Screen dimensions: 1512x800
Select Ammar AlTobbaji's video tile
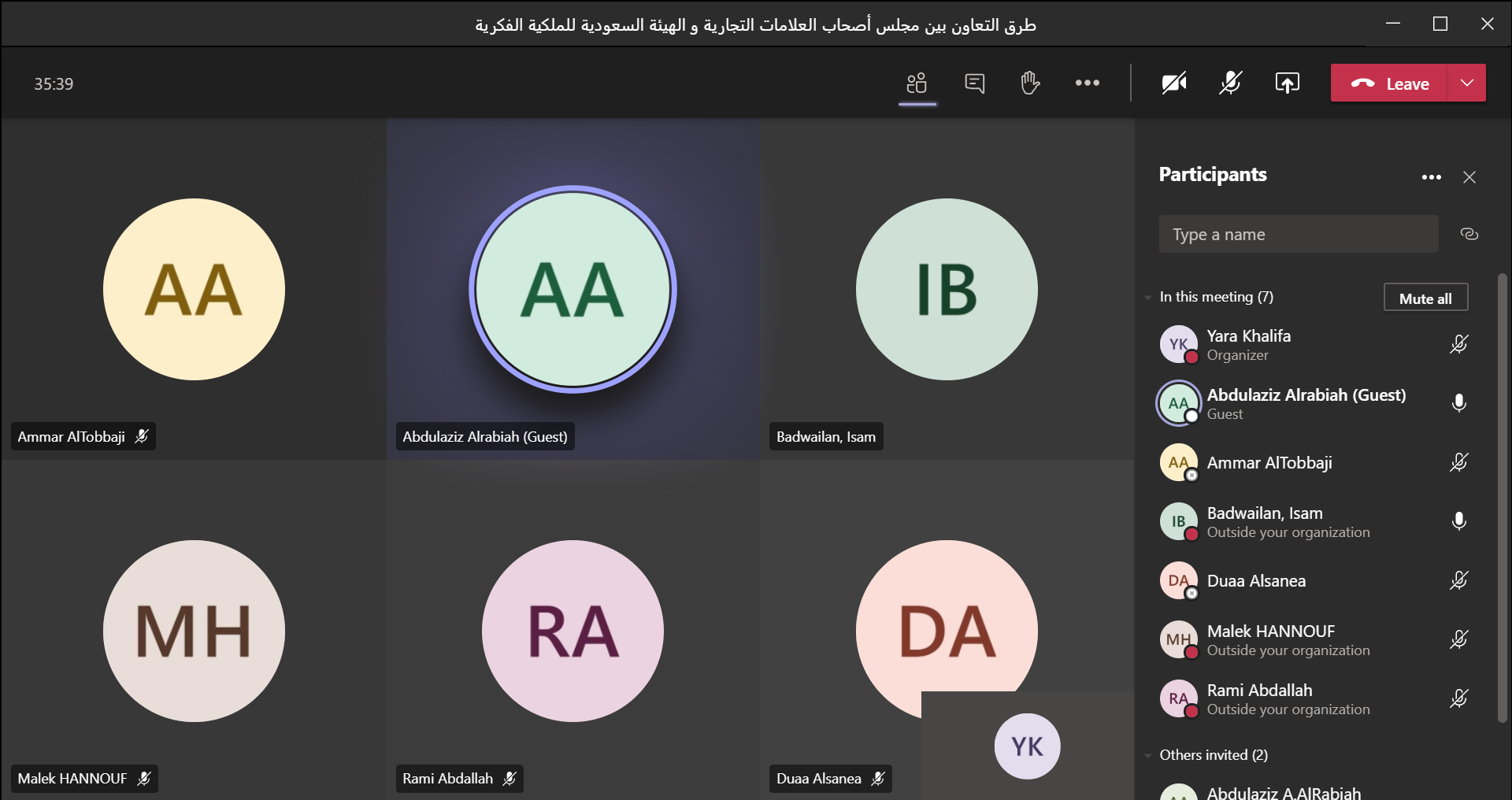tap(194, 289)
